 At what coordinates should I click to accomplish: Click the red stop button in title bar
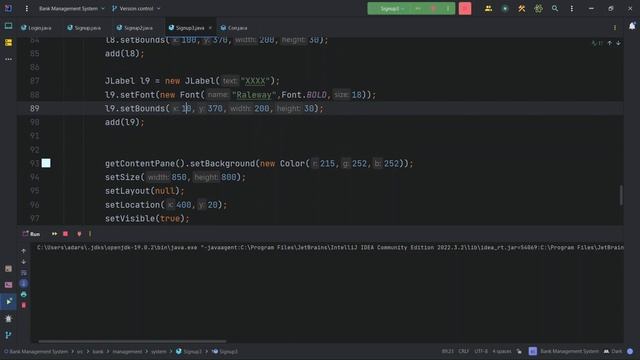click(464, 9)
